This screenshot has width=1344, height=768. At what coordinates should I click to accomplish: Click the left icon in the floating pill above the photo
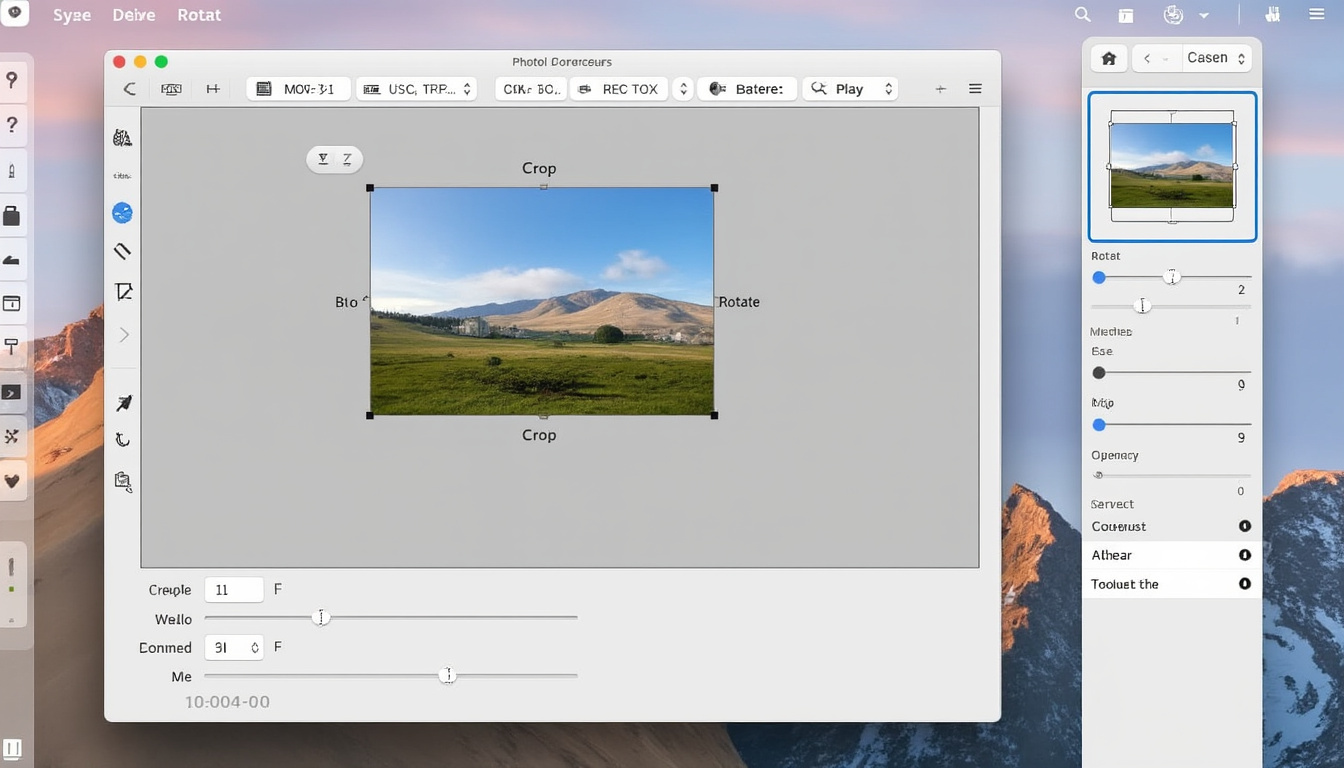click(x=323, y=159)
